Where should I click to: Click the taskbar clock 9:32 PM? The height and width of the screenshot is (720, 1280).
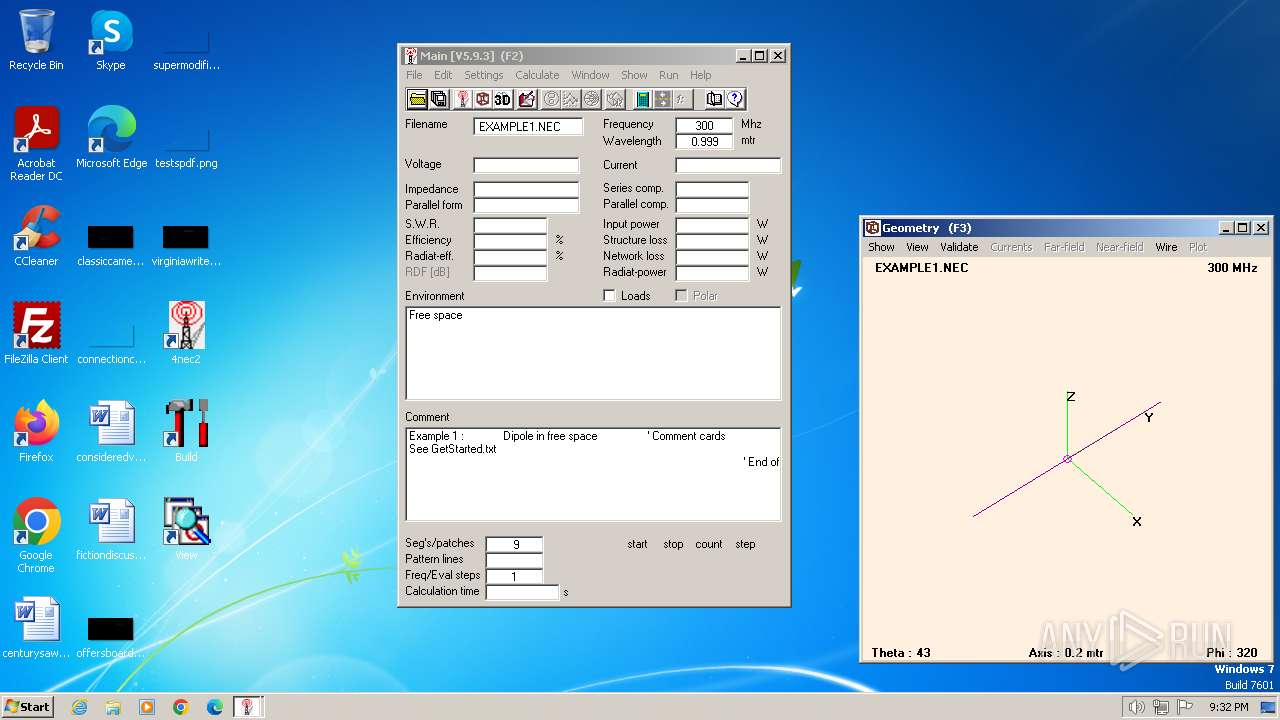pyautogui.click(x=1228, y=707)
